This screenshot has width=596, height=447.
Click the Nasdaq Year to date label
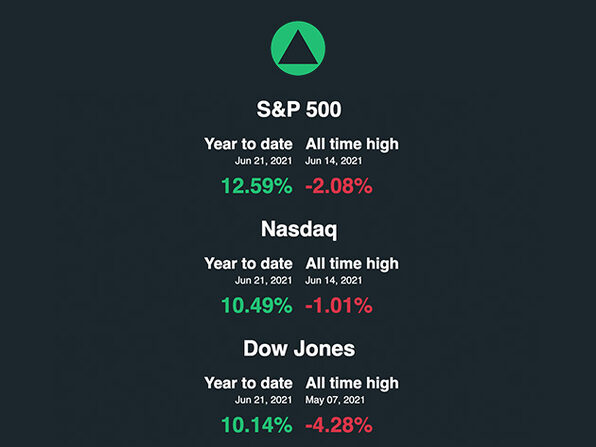[248, 263]
